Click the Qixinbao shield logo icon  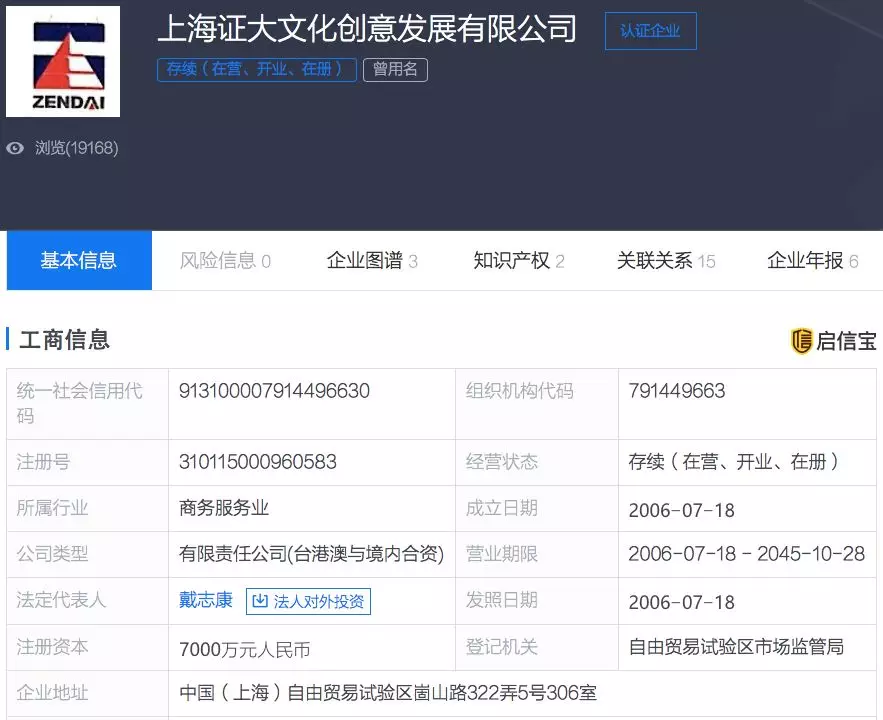tap(801, 341)
